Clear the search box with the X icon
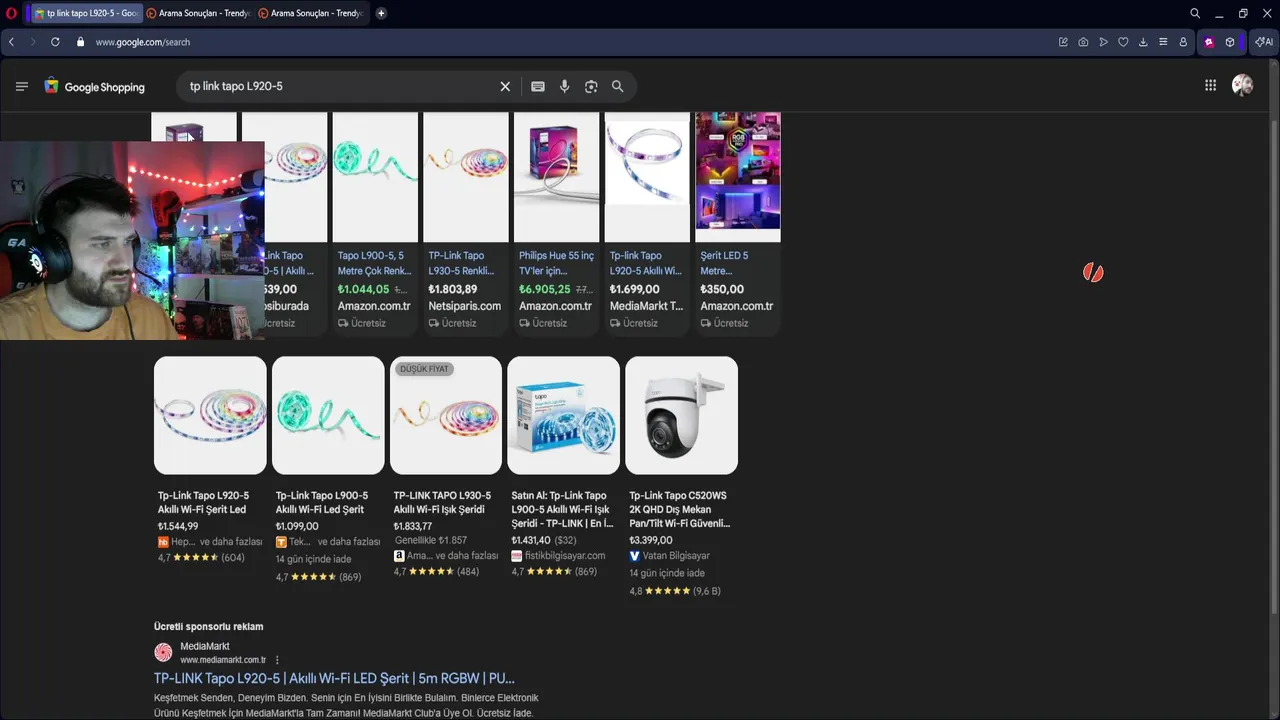Screen dimensions: 1280x720 [x=505, y=87]
